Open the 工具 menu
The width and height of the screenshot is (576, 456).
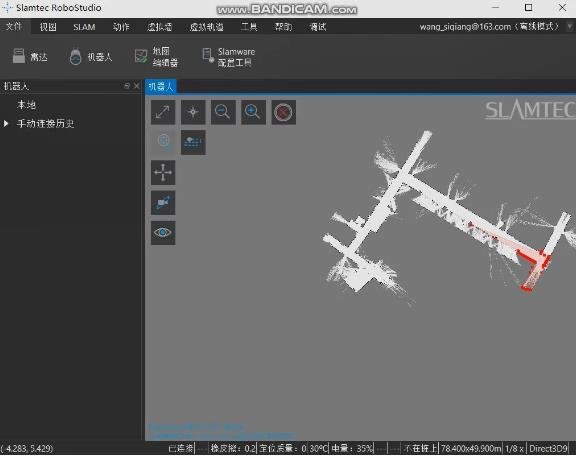[x=249, y=27]
